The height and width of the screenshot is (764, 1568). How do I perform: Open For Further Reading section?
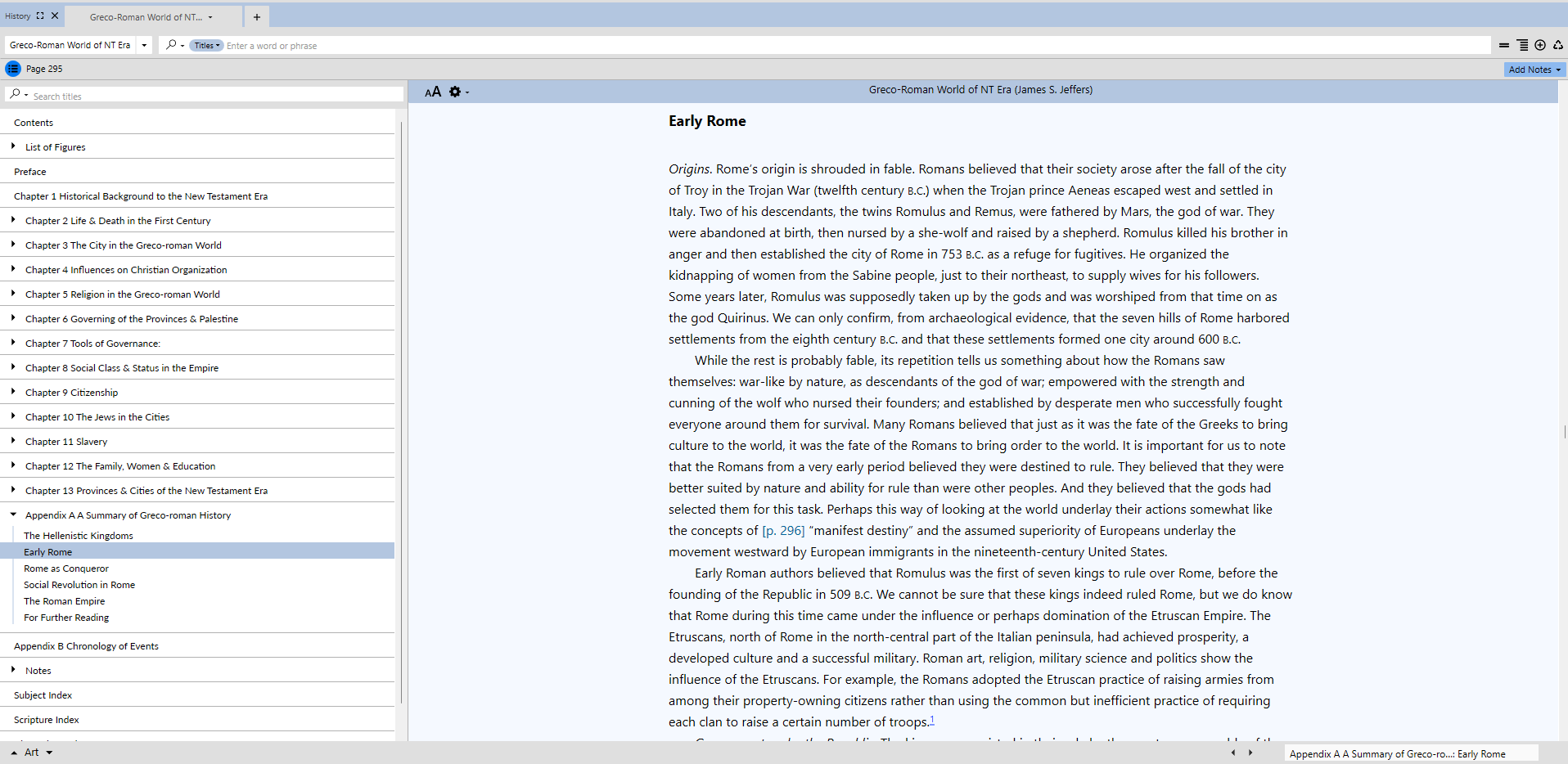pyautogui.click(x=66, y=618)
